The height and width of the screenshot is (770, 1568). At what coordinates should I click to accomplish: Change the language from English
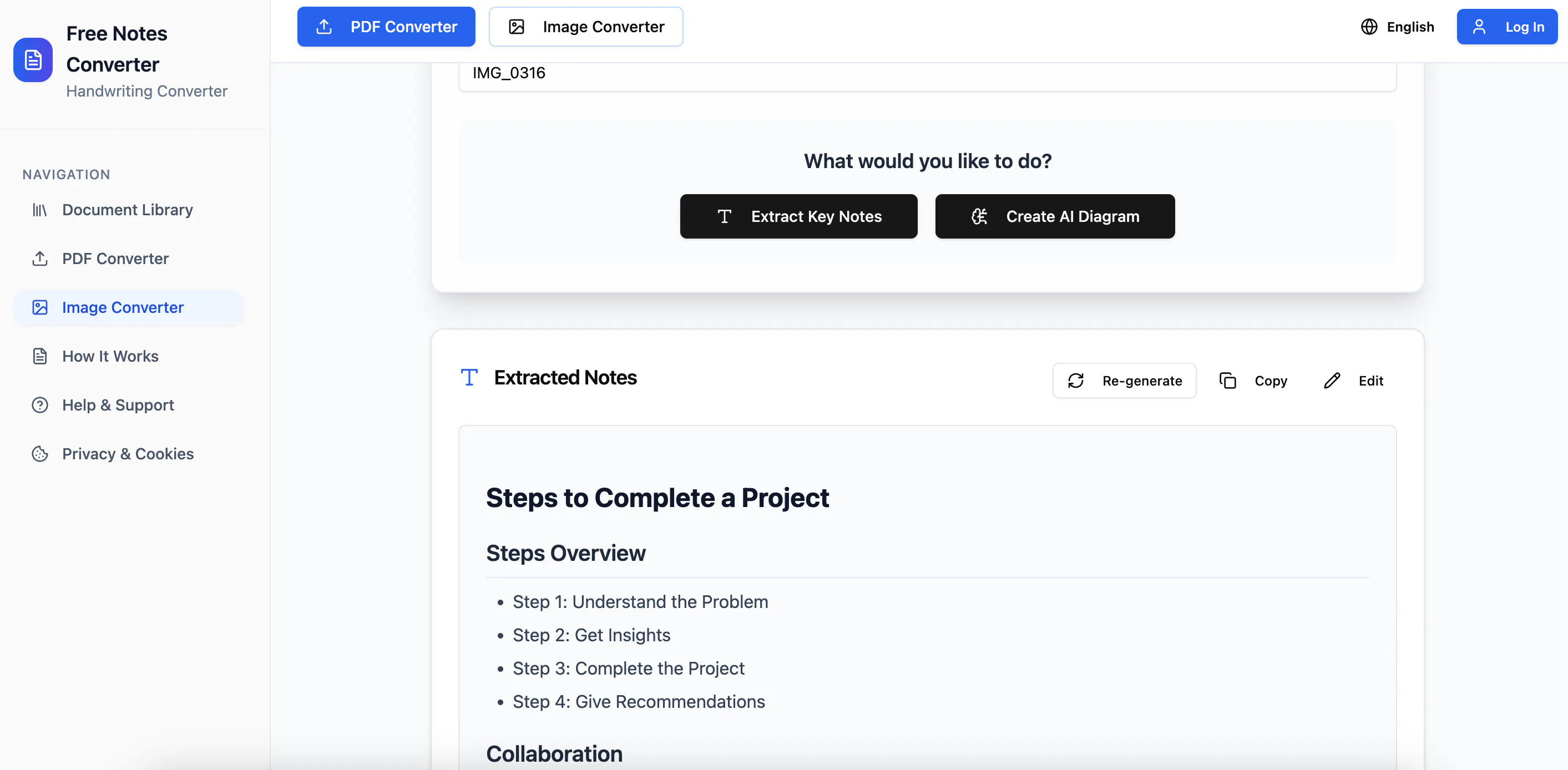tap(1398, 27)
